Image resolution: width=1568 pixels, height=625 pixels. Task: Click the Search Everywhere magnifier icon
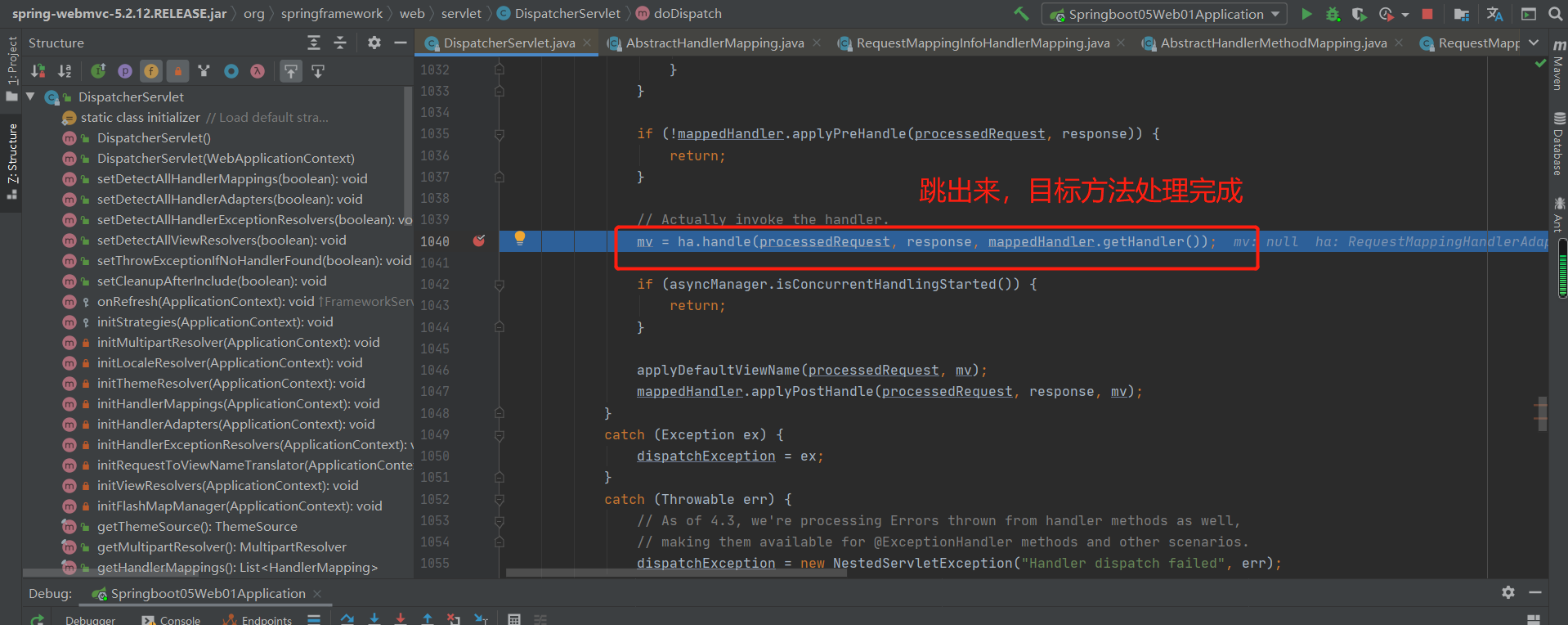coord(1555,14)
